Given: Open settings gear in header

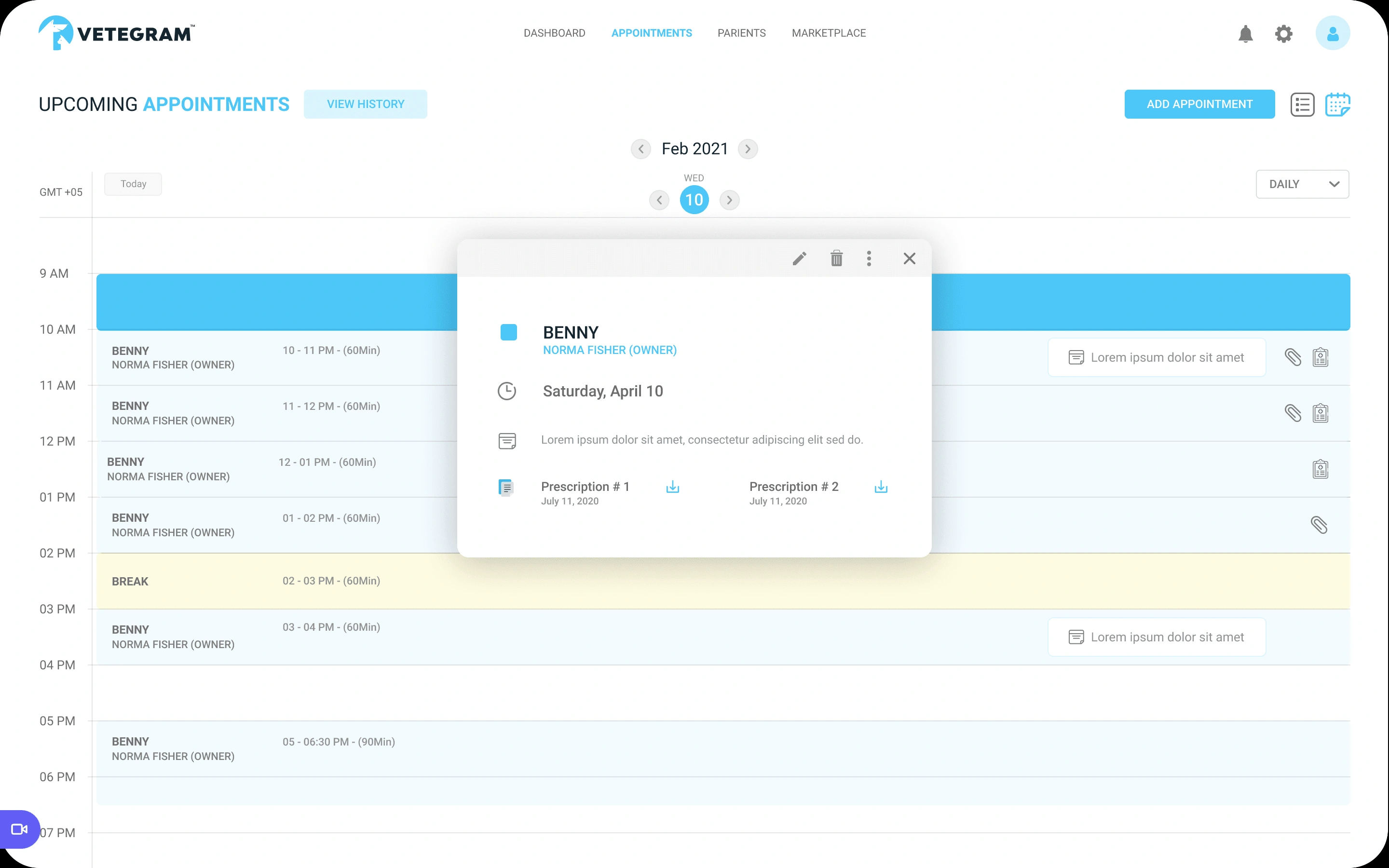Looking at the screenshot, I should coord(1283,34).
